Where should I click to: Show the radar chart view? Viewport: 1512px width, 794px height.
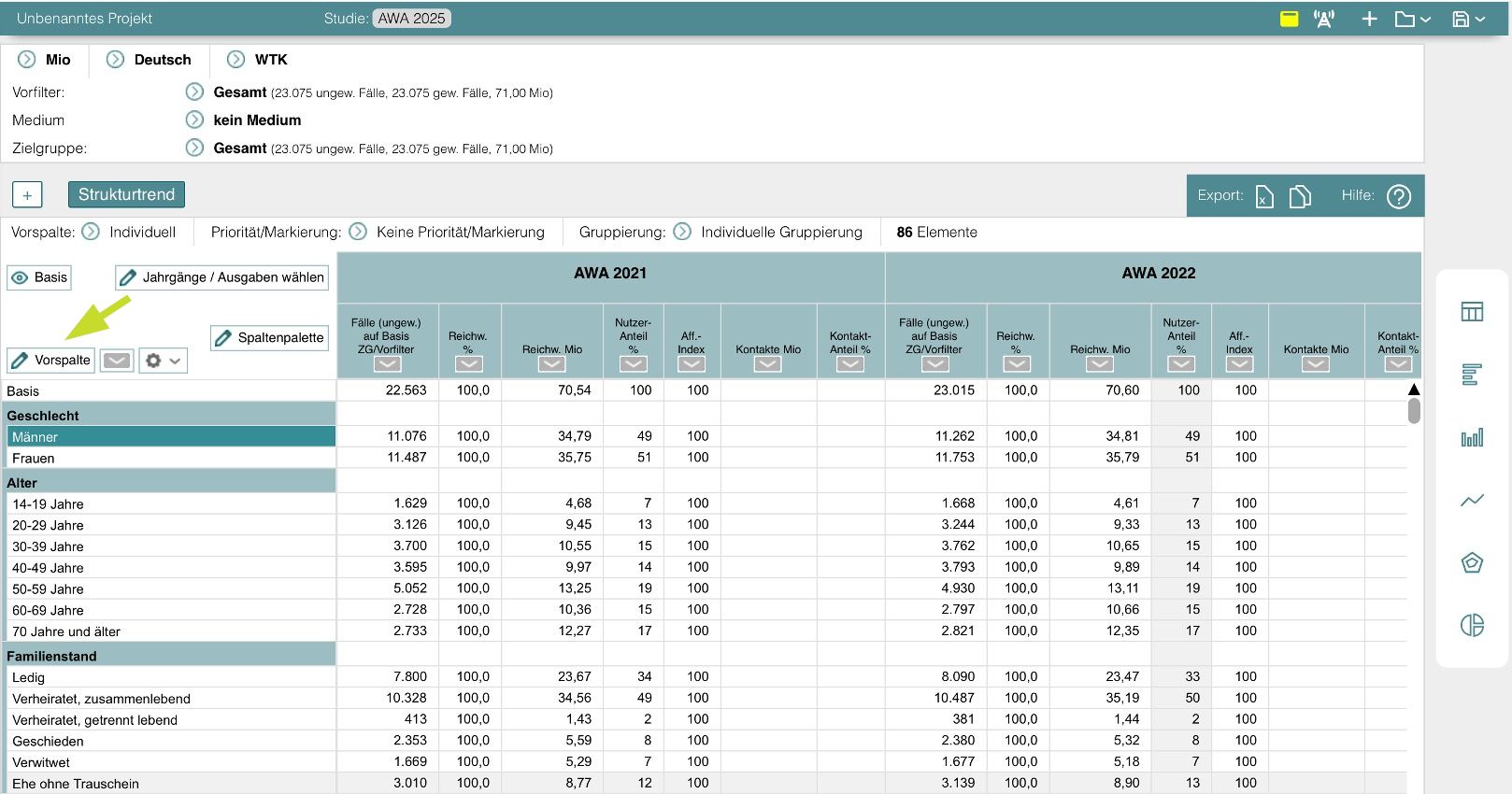point(1472,562)
